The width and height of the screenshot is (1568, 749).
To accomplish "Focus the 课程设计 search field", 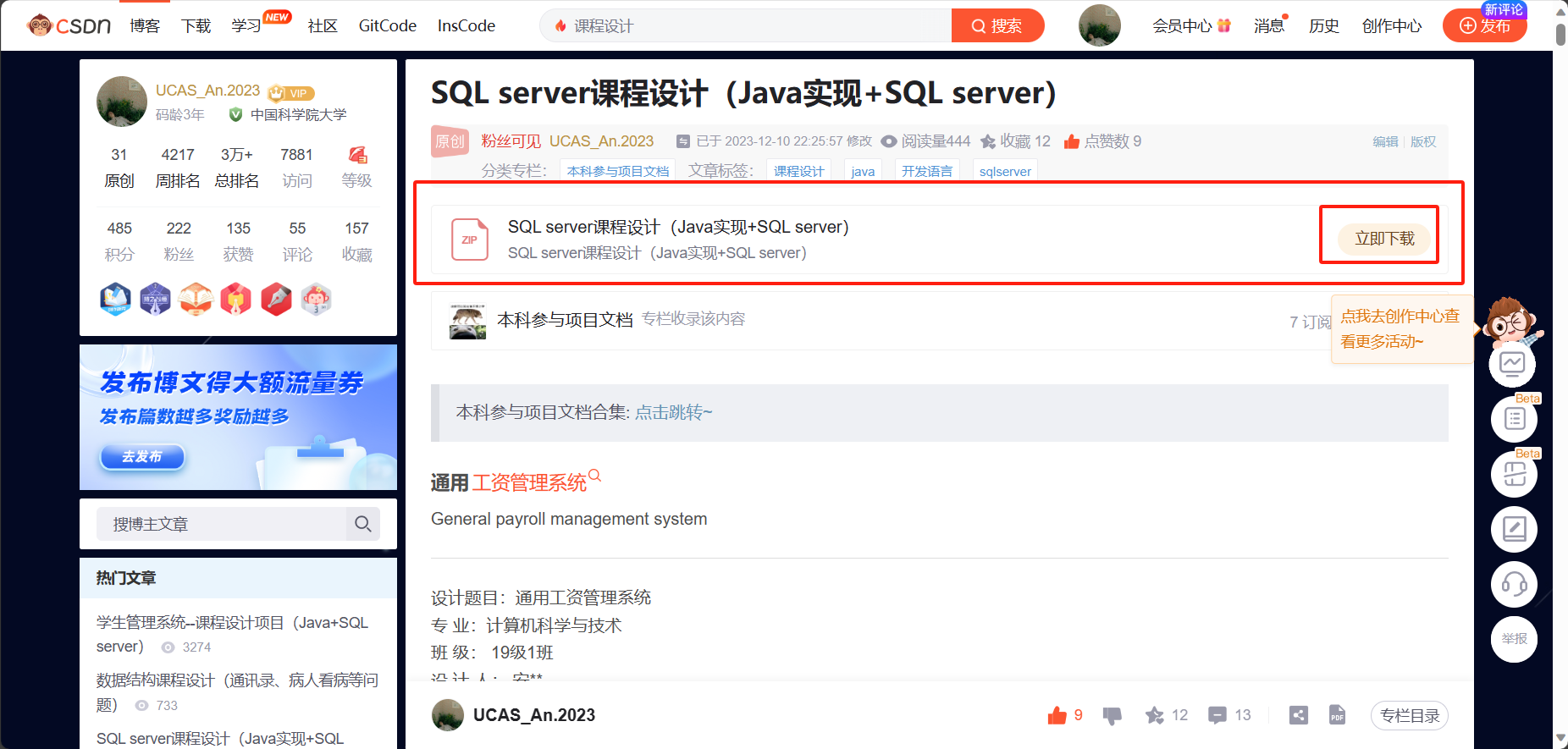I will click(x=746, y=26).
